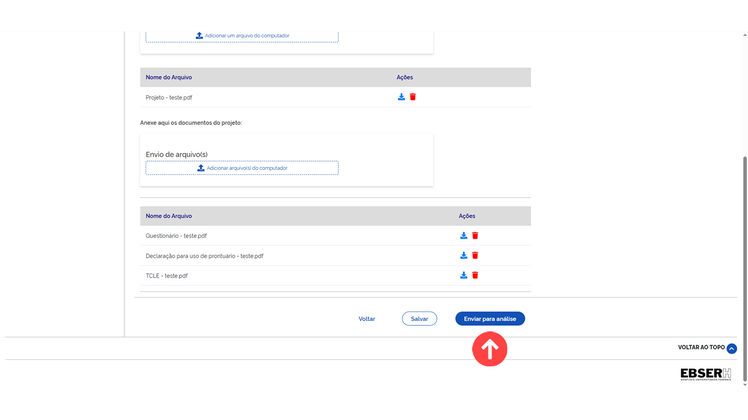The image size is (748, 420).
Task: Click 'Adicionar um arquivo do computador' upload button
Action: coord(242,36)
